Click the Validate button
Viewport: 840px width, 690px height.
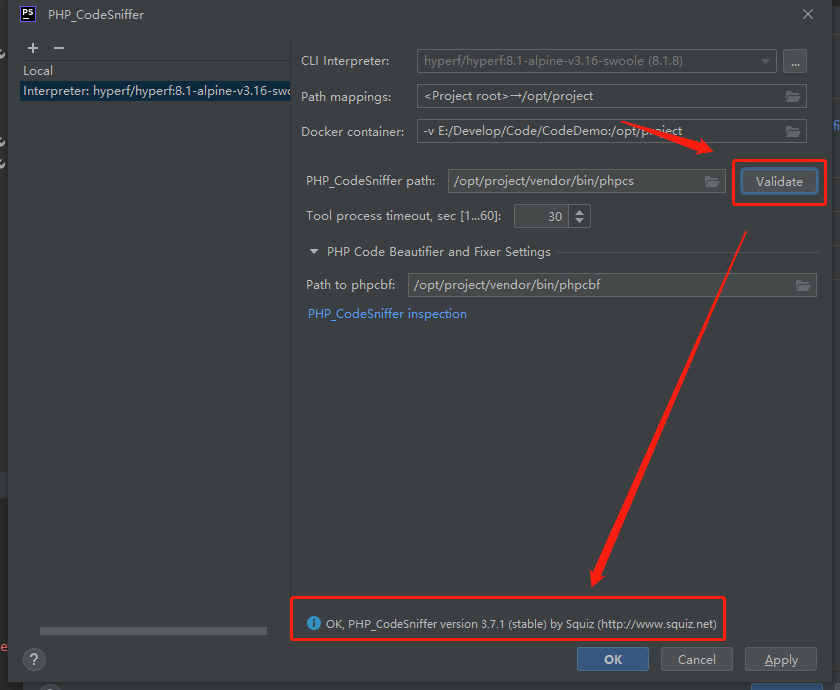pyautogui.click(x=779, y=182)
